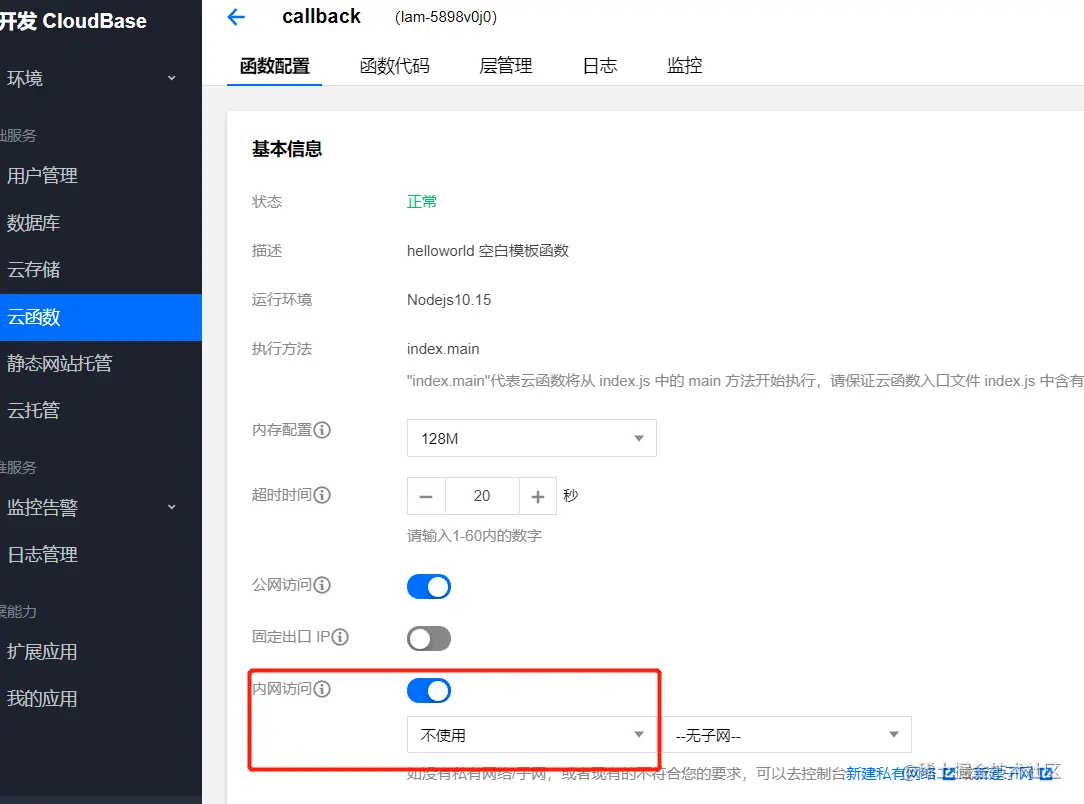This screenshot has height=804, width=1084.
Task: Click the index.main execution method value
Action: [443, 349]
